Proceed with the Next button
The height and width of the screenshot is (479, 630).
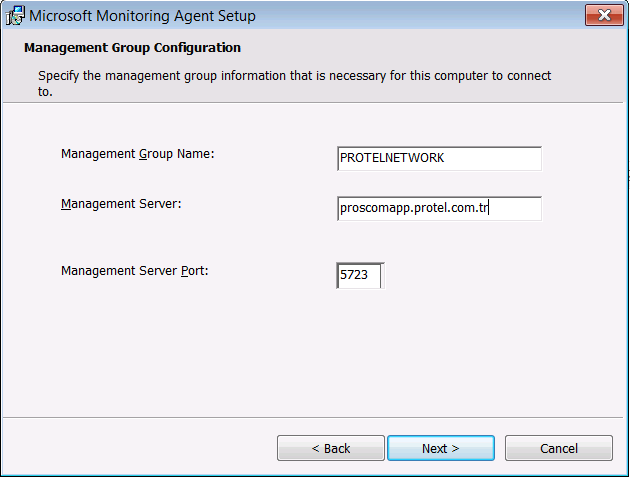click(440, 448)
